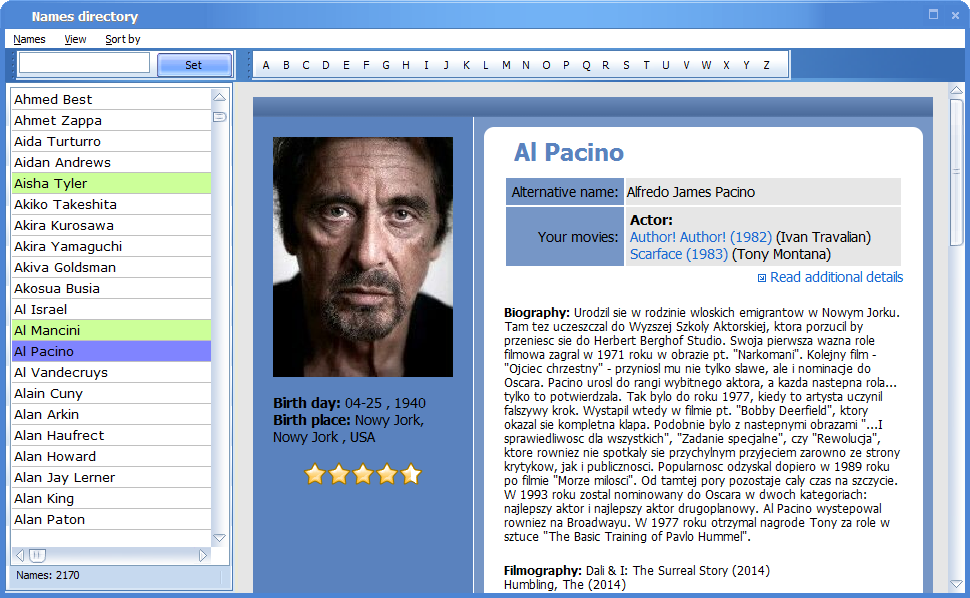Open the Names menu
970x598 pixels.
(x=30, y=39)
